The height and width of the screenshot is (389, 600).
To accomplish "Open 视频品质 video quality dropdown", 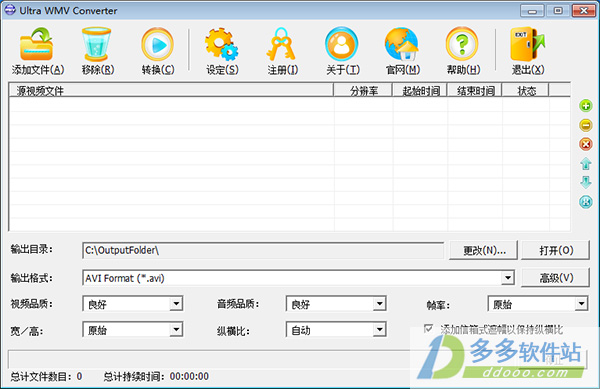I will coord(176,304).
